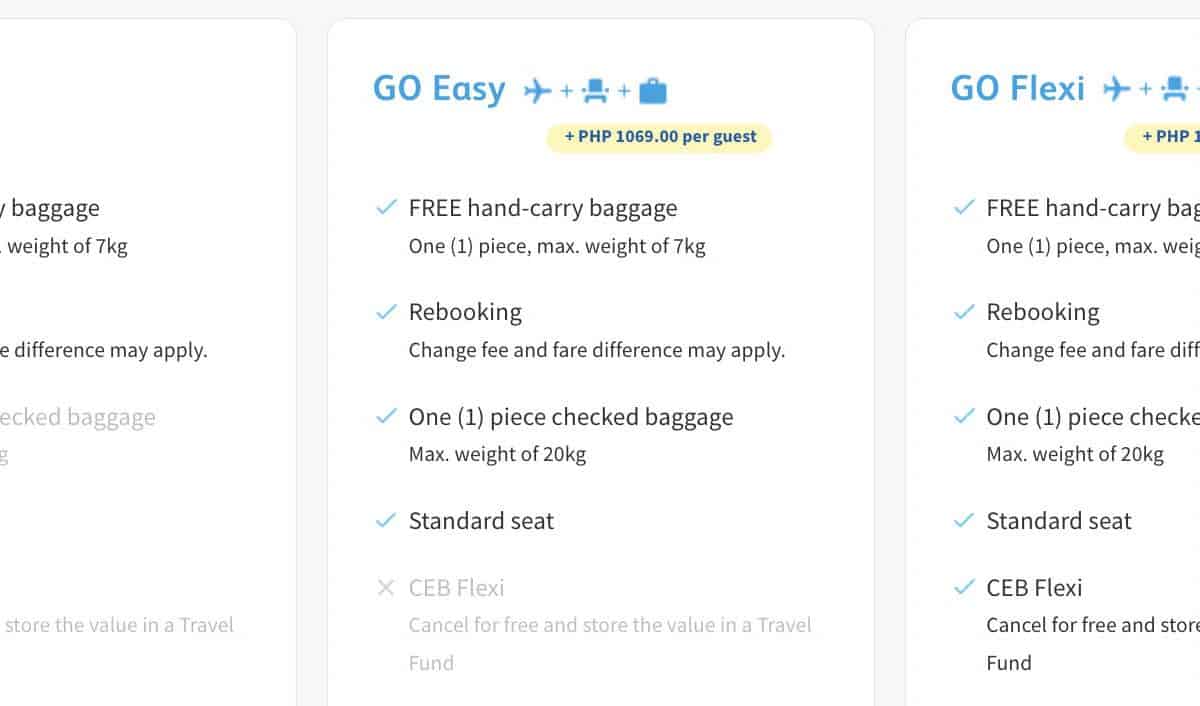Click the seat icon beside GO Easy

[x=595, y=91]
